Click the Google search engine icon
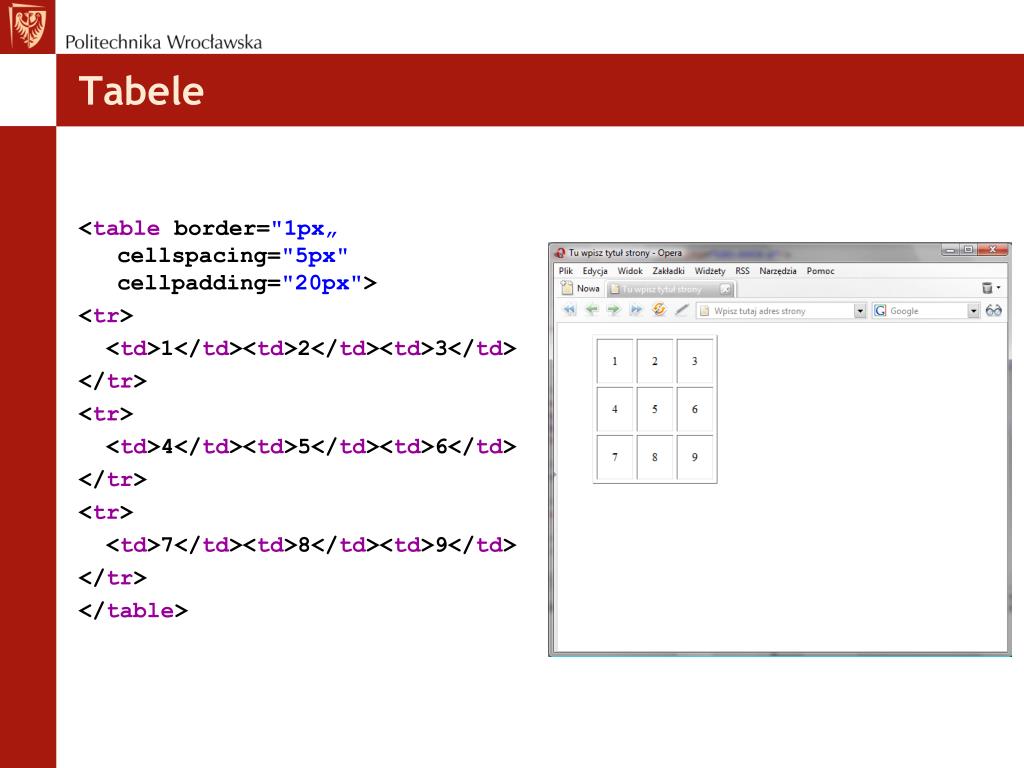This screenshot has height=768, width=1024. click(x=880, y=311)
